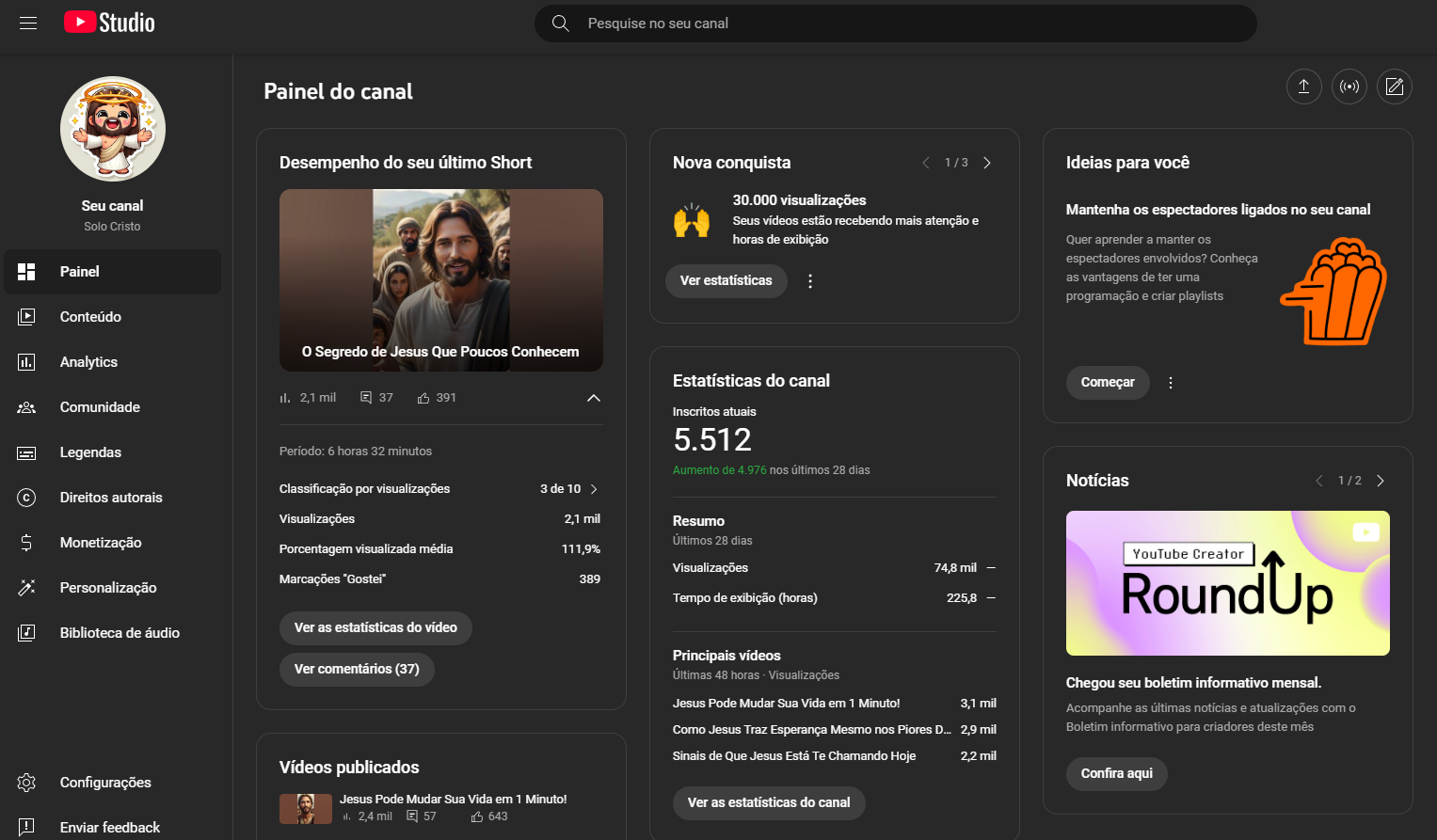
Task: Click the Legendas subtitles icon
Action: coord(26,452)
